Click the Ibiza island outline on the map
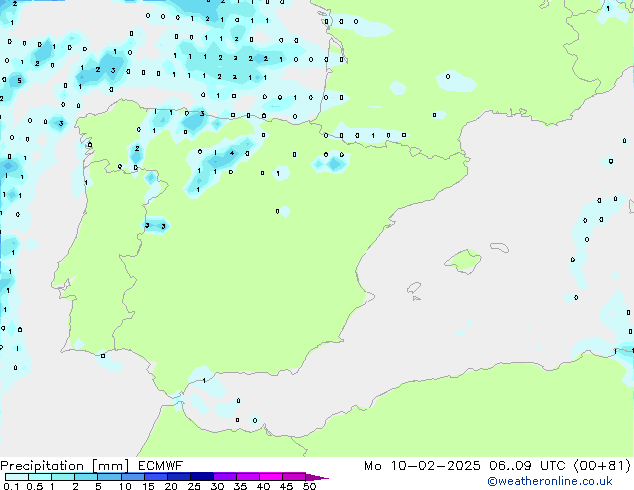This screenshot has height=490, width=634. [x=414, y=288]
